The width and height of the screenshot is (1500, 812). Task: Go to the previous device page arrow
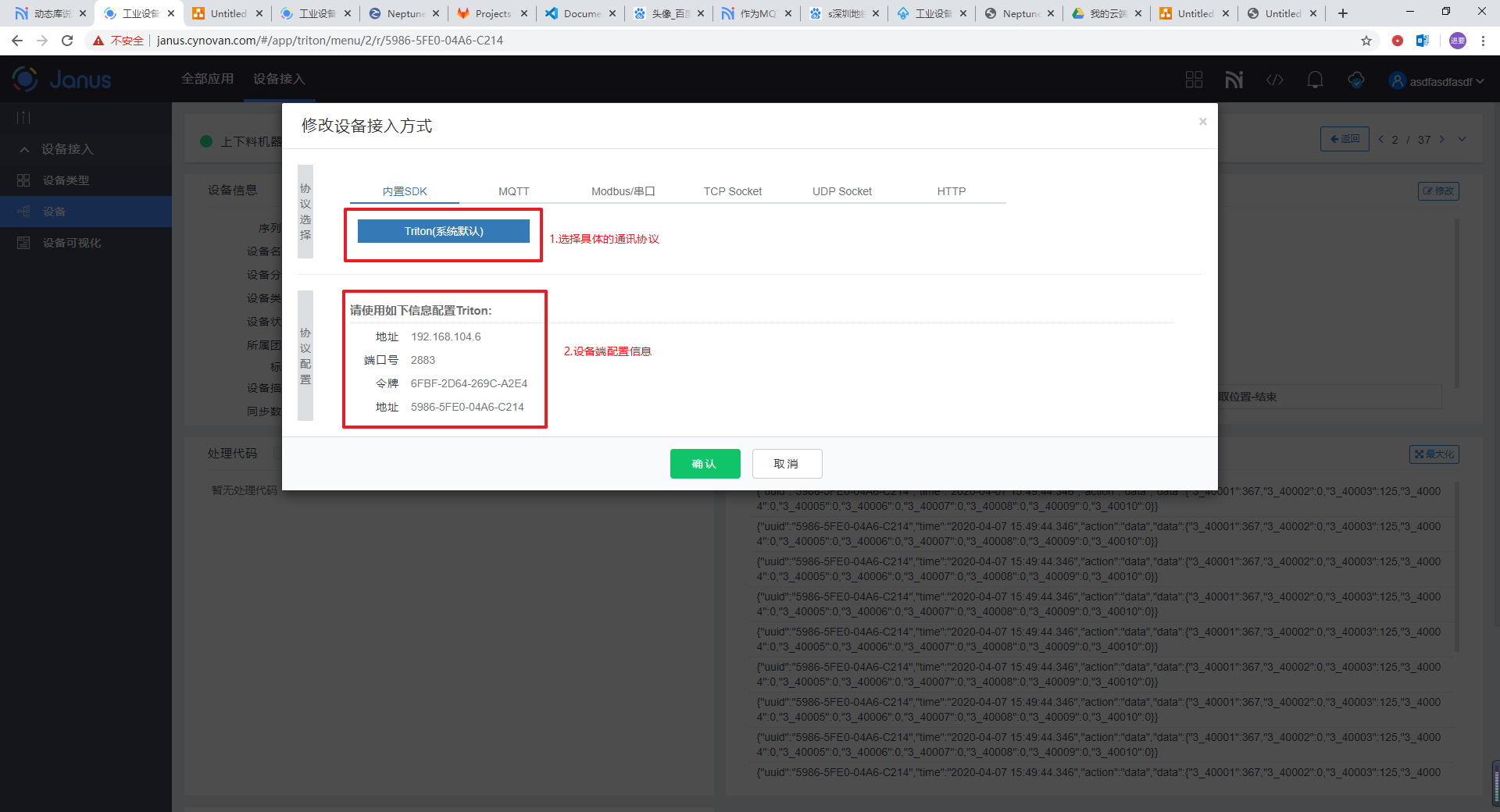click(x=1381, y=139)
